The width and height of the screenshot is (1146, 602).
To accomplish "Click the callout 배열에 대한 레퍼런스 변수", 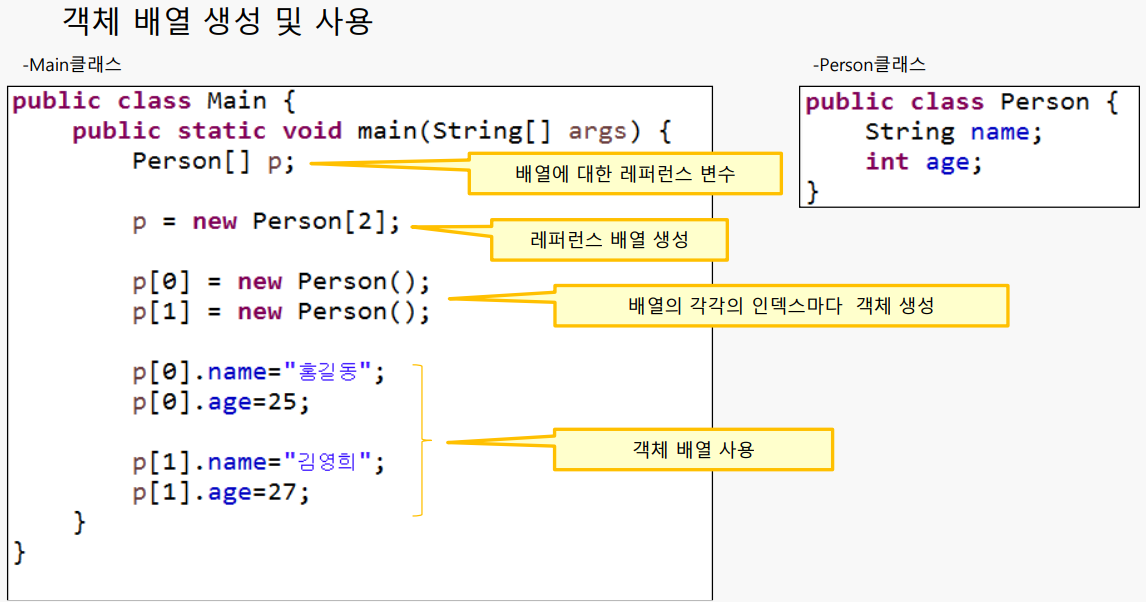I will 625,174.
